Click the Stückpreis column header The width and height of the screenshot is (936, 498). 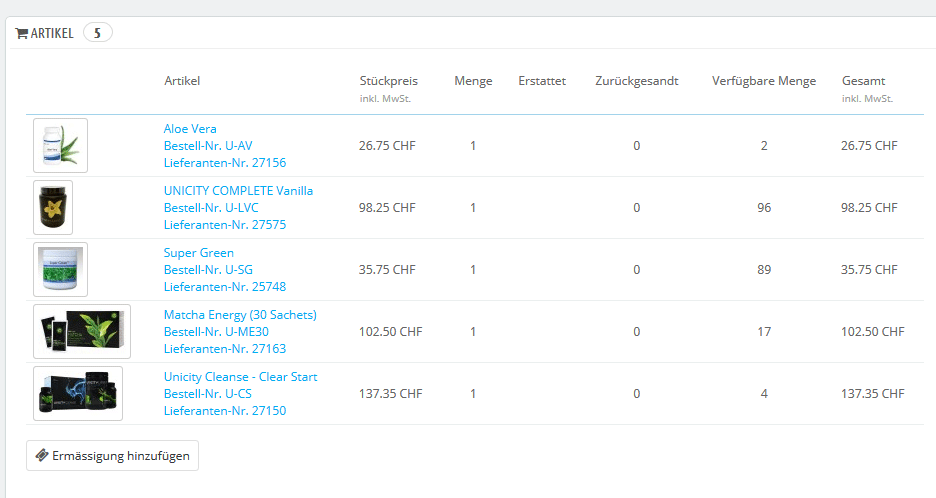coord(388,81)
